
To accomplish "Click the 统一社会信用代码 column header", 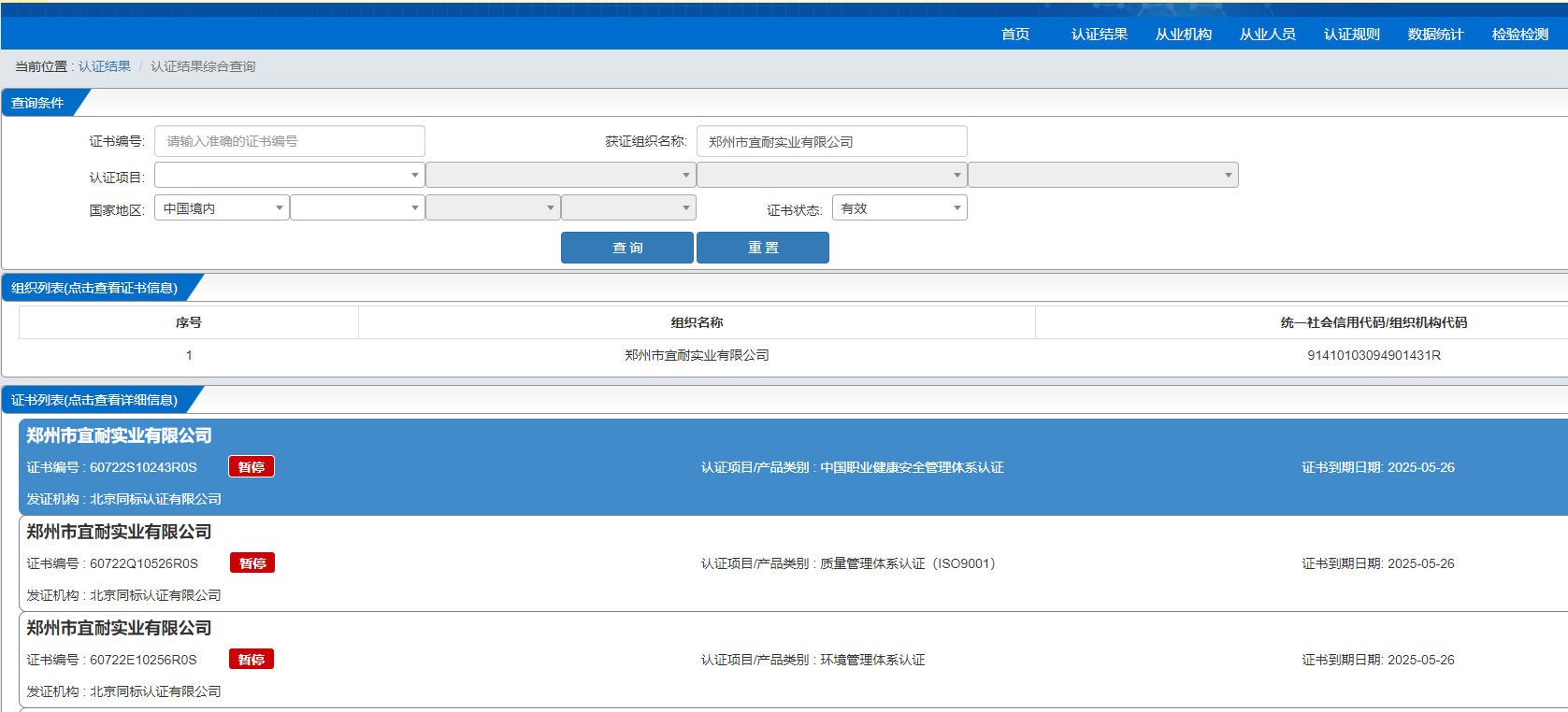I will click(x=1374, y=322).
